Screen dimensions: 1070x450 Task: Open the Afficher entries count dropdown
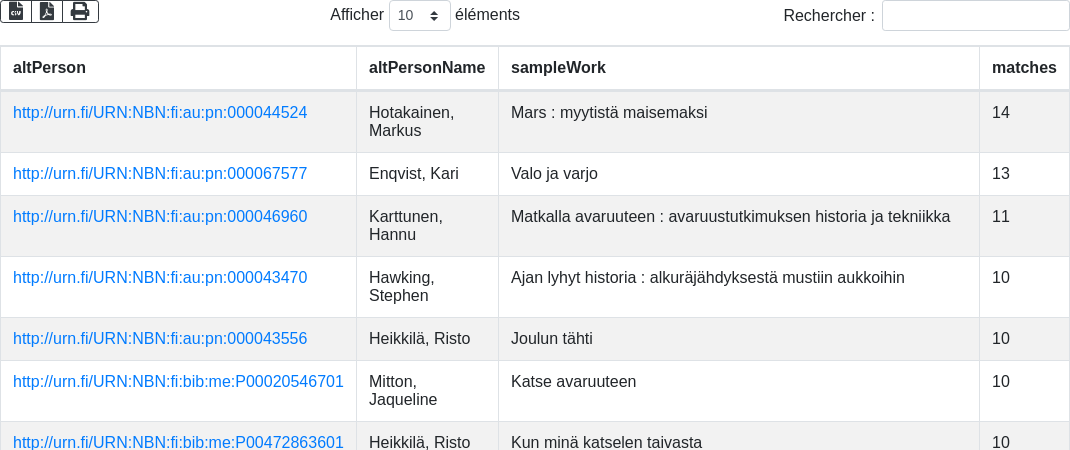(x=419, y=16)
